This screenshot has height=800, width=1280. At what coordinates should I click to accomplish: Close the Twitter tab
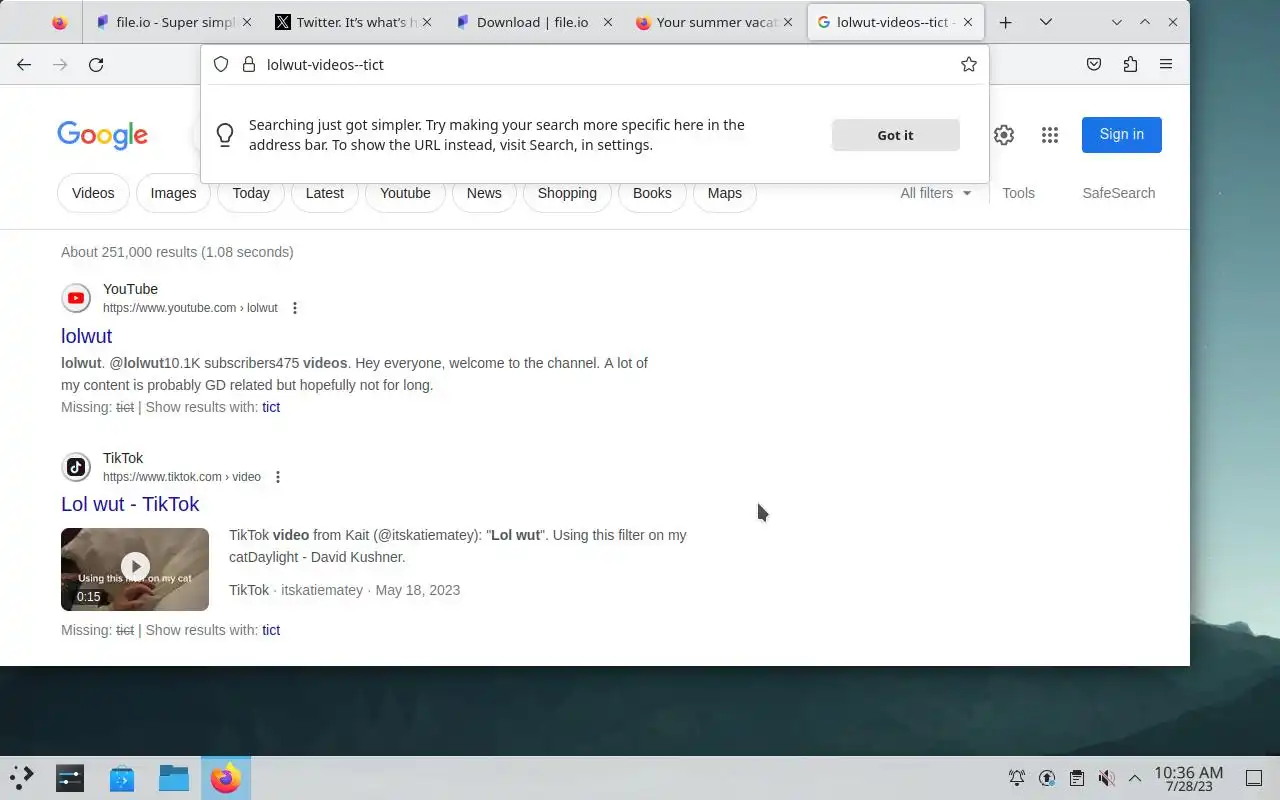(428, 22)
